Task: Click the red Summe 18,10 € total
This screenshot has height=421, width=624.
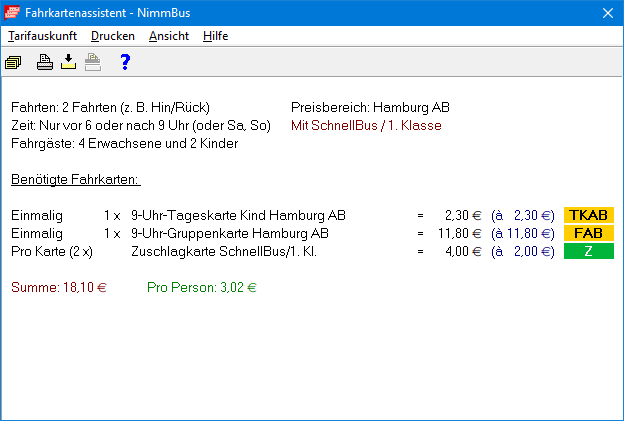Action: pos(58,287)
